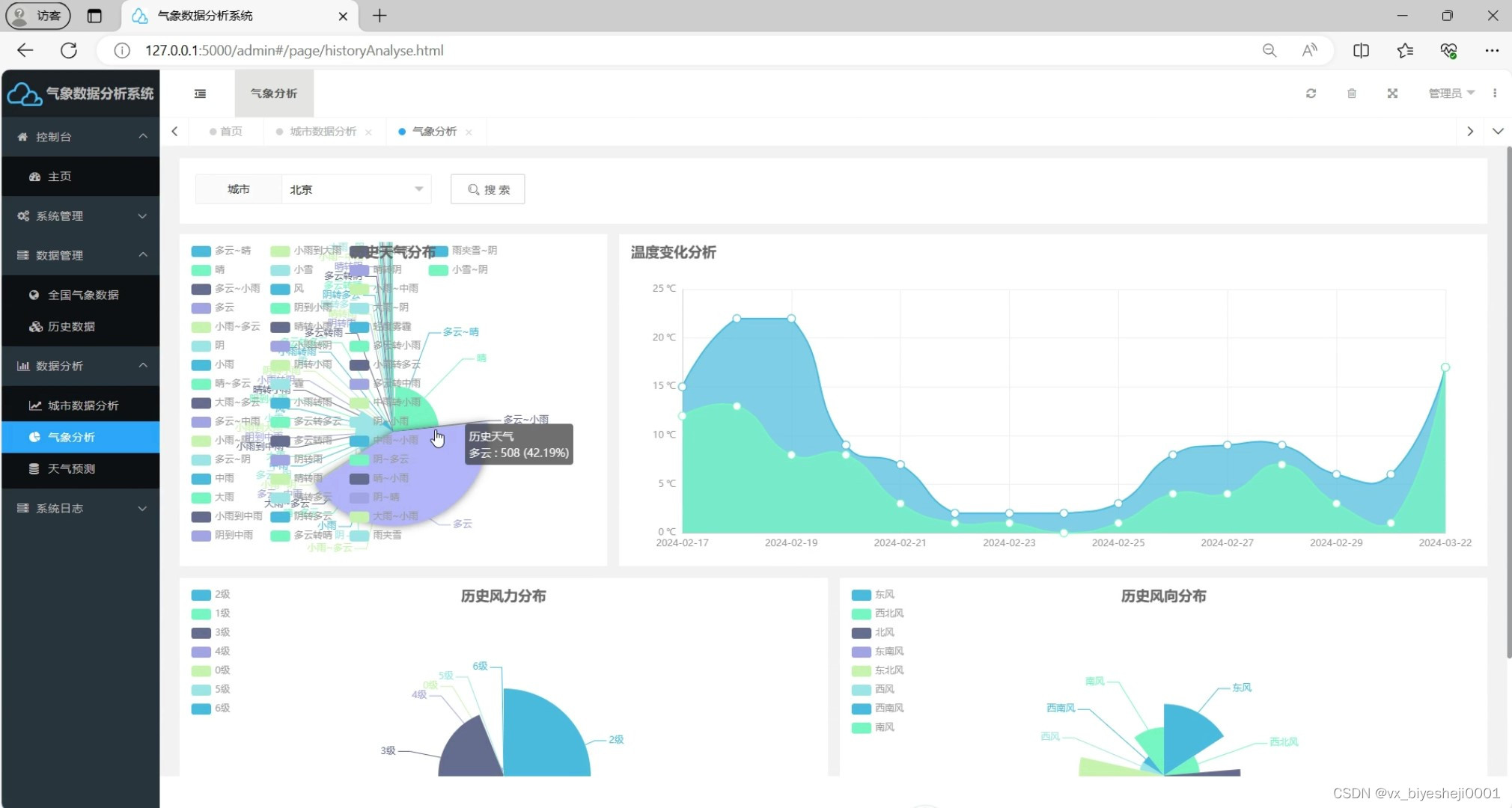
Task: Click the trash icon in the top toolbar
Action: [1351, 93]
